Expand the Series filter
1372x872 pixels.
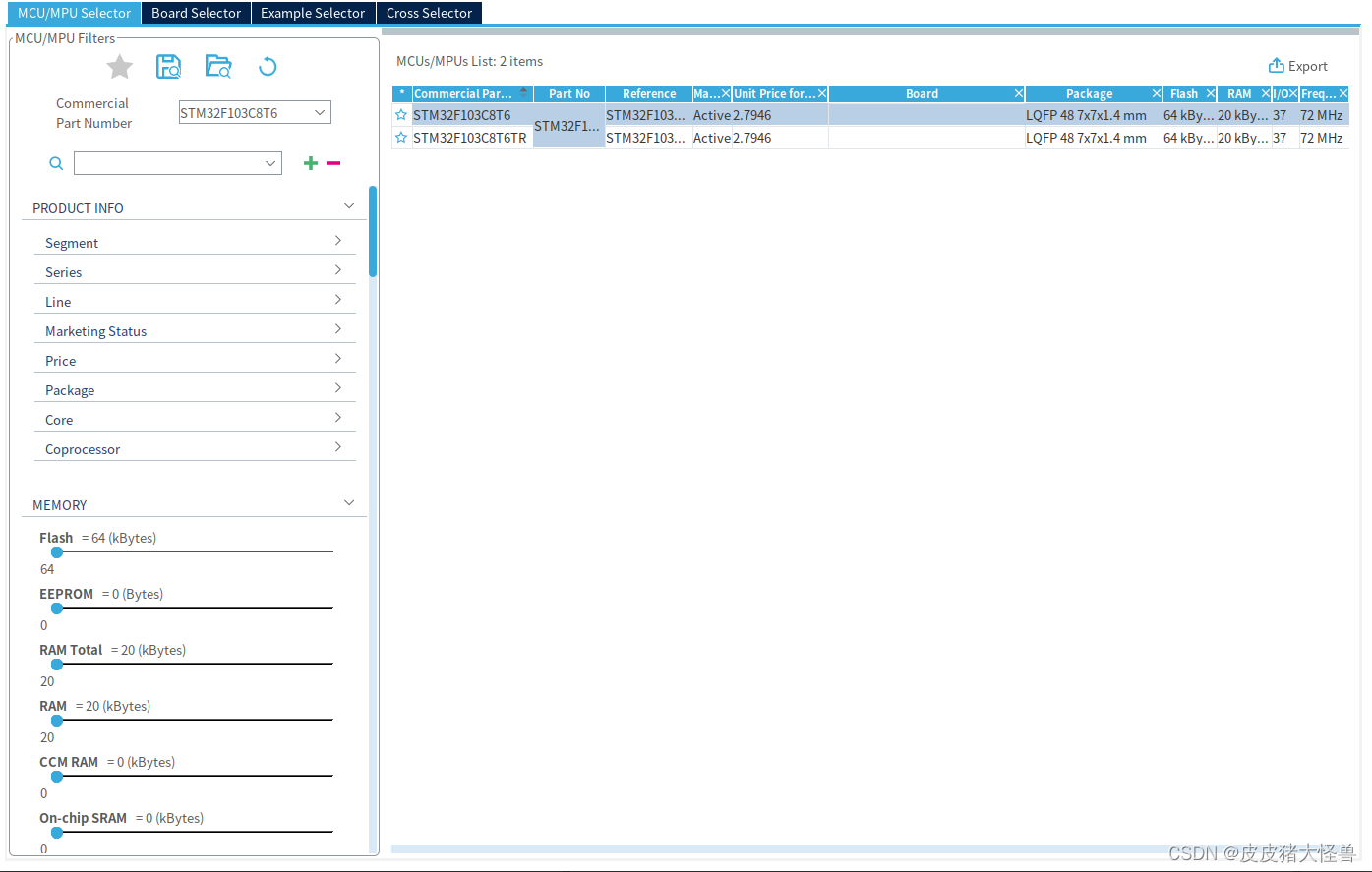coord(195,271)
